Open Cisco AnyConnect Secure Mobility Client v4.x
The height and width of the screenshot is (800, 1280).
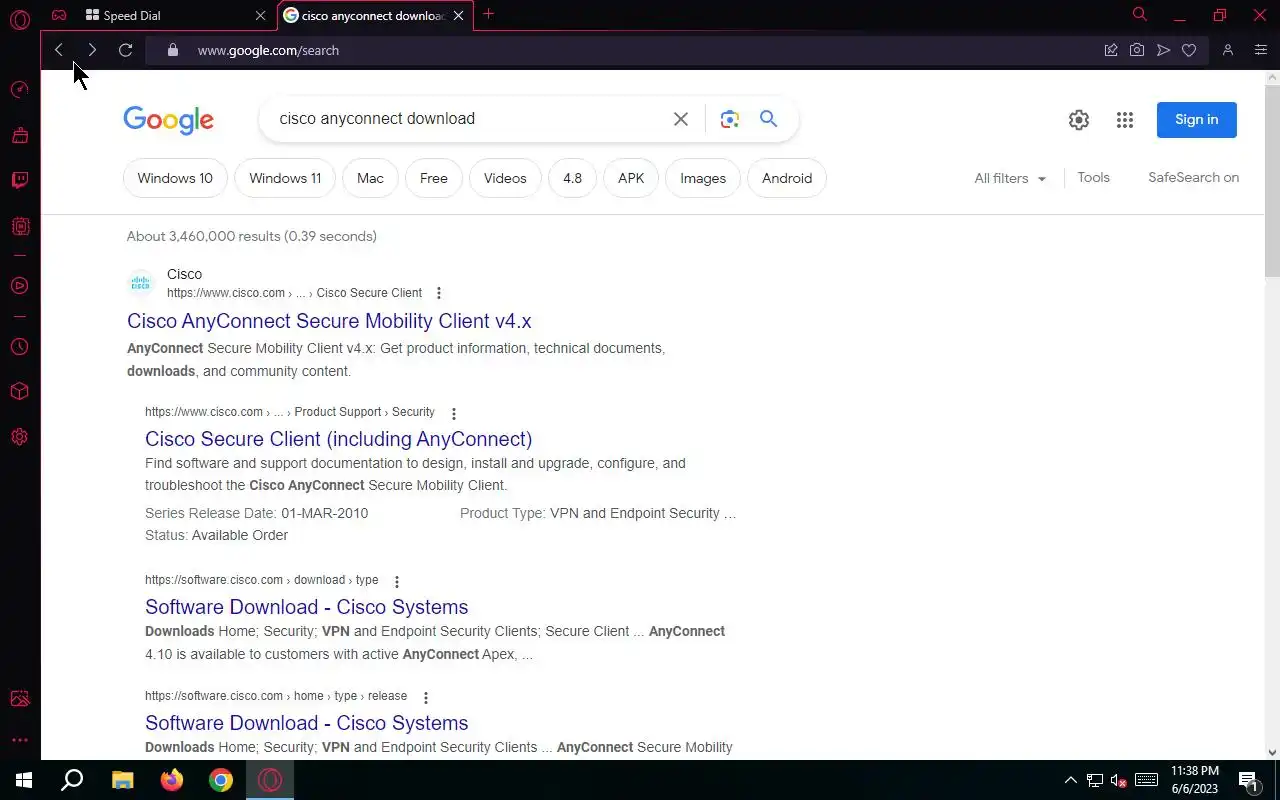pyautogui.click(x=329, y=321)
